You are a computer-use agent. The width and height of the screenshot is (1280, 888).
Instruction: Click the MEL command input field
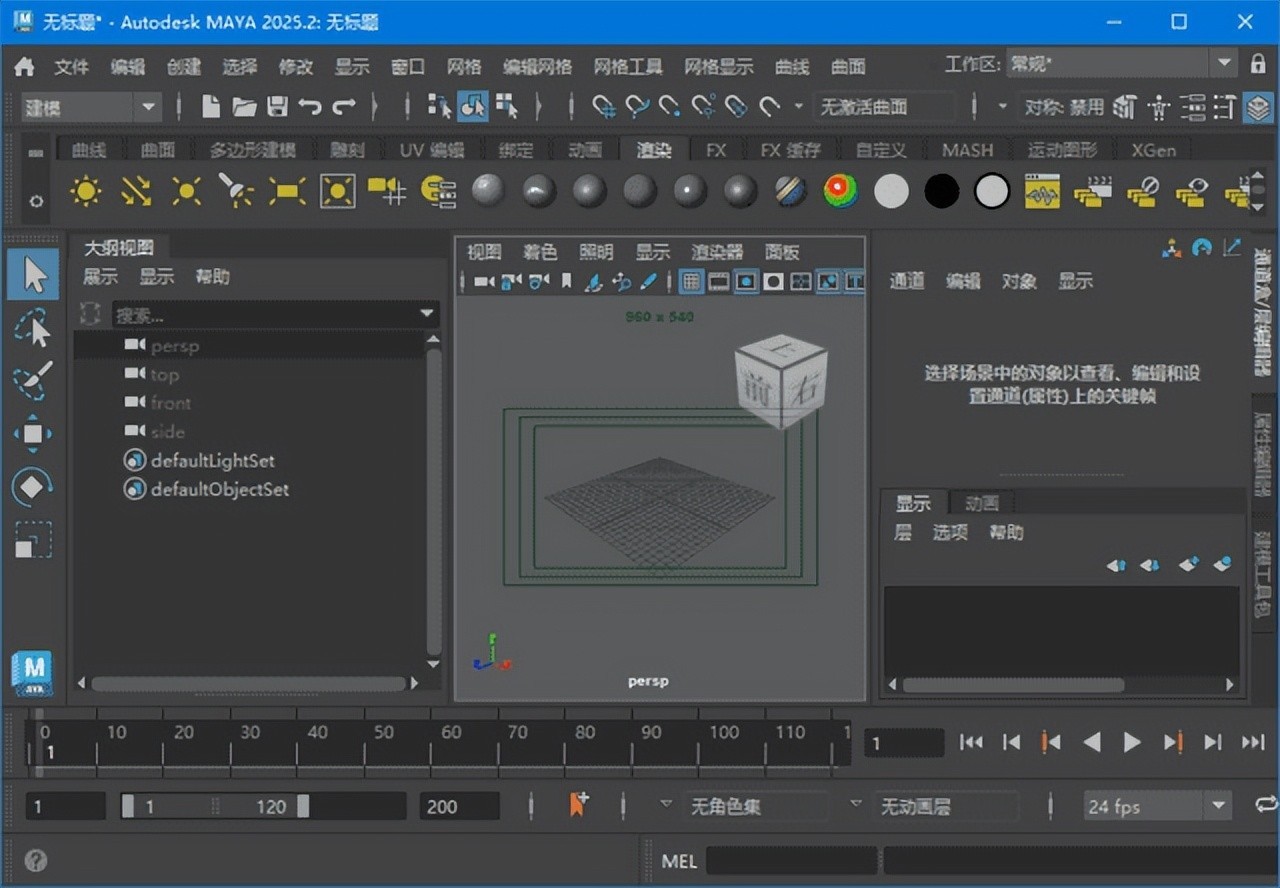point(790,861)
